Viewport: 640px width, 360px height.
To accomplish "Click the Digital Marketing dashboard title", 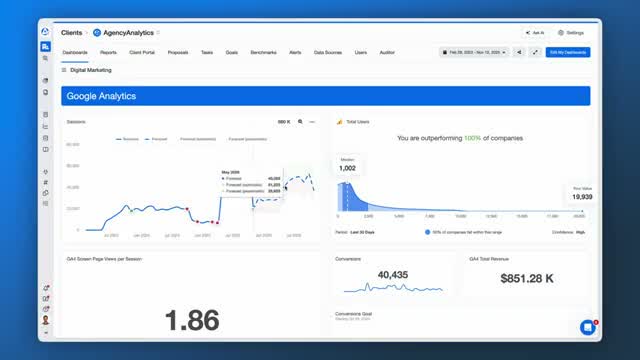I will [x=91, y=70].
